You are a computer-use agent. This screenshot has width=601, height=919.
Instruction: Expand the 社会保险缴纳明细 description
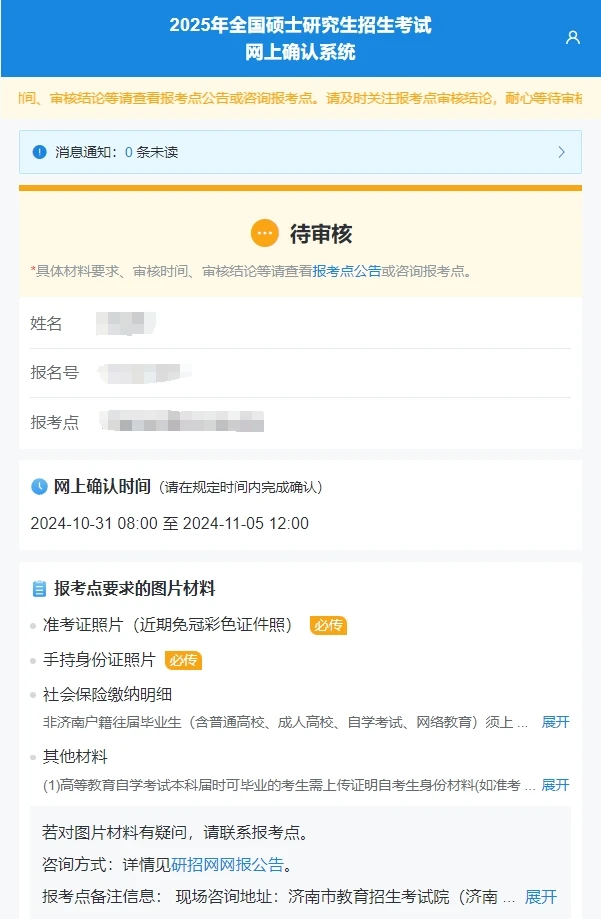[x=555, y=722]
